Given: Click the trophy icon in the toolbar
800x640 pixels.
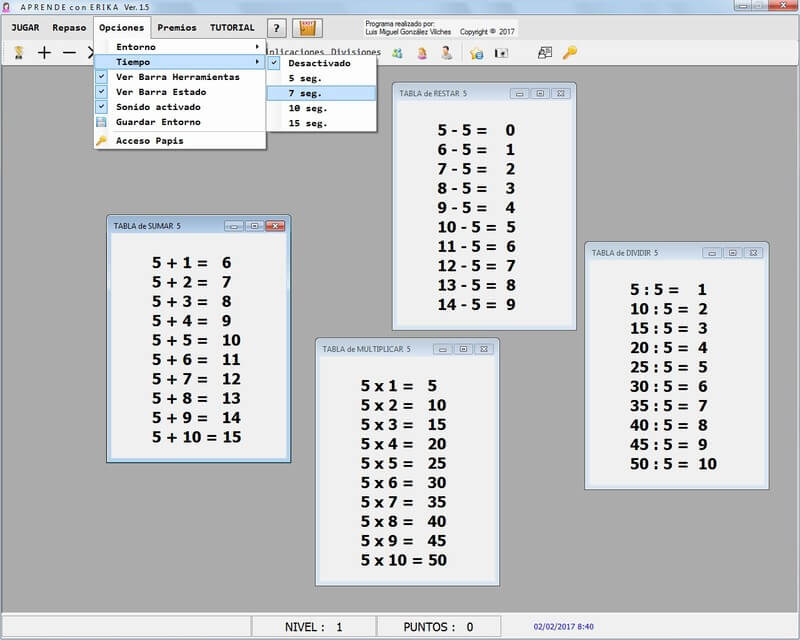Looking at the screenshot, I should coord(18,52).
